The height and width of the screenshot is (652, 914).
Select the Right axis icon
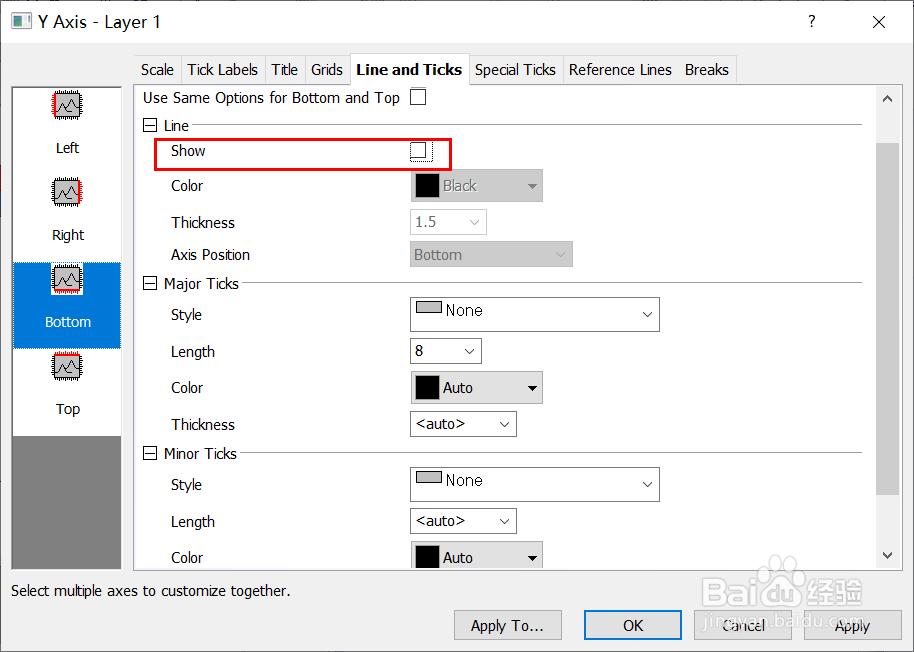pos(67,193)
